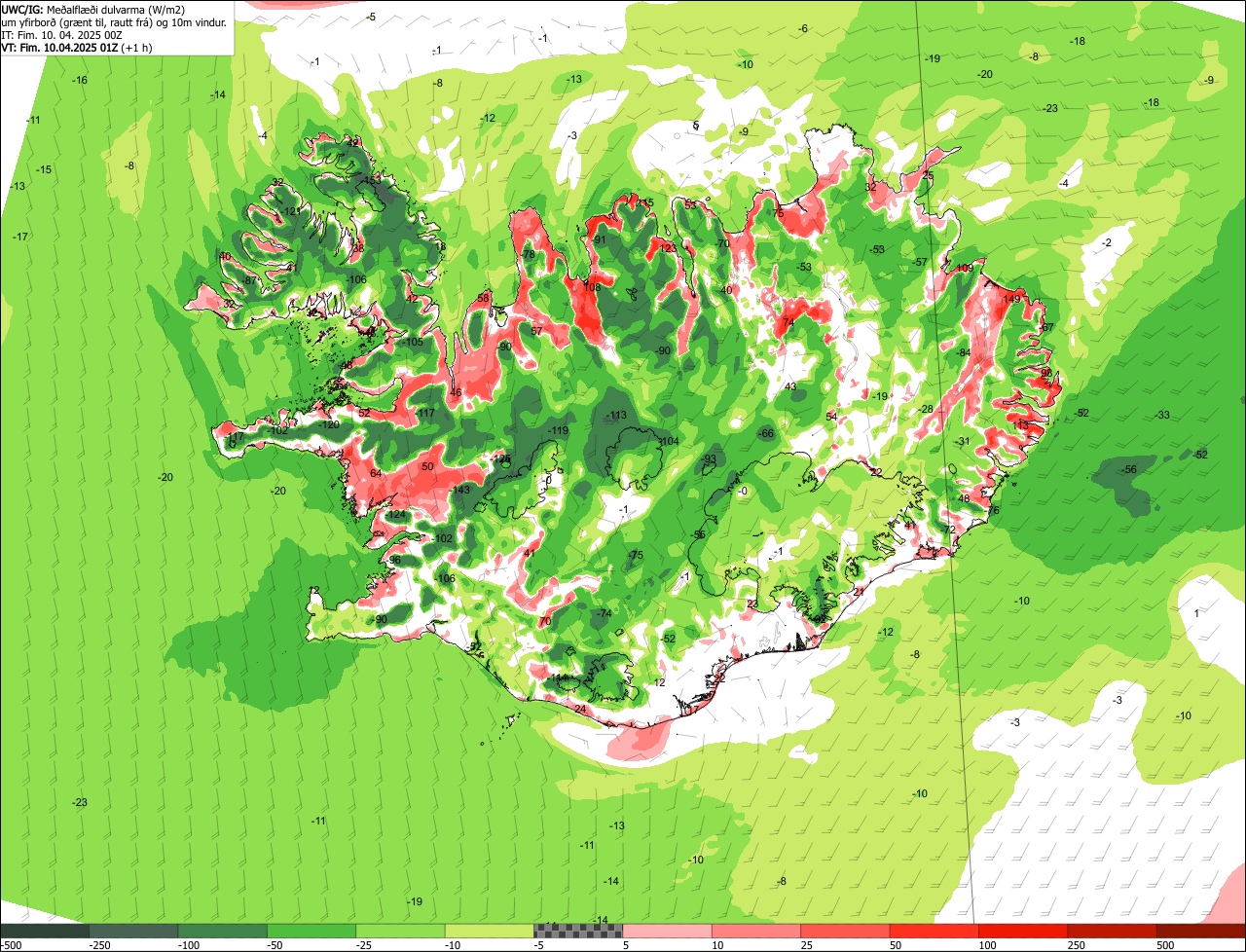Click the '-120' map value
The height and width of the screenshot is (952, 1246).
[x=330, y=424]
